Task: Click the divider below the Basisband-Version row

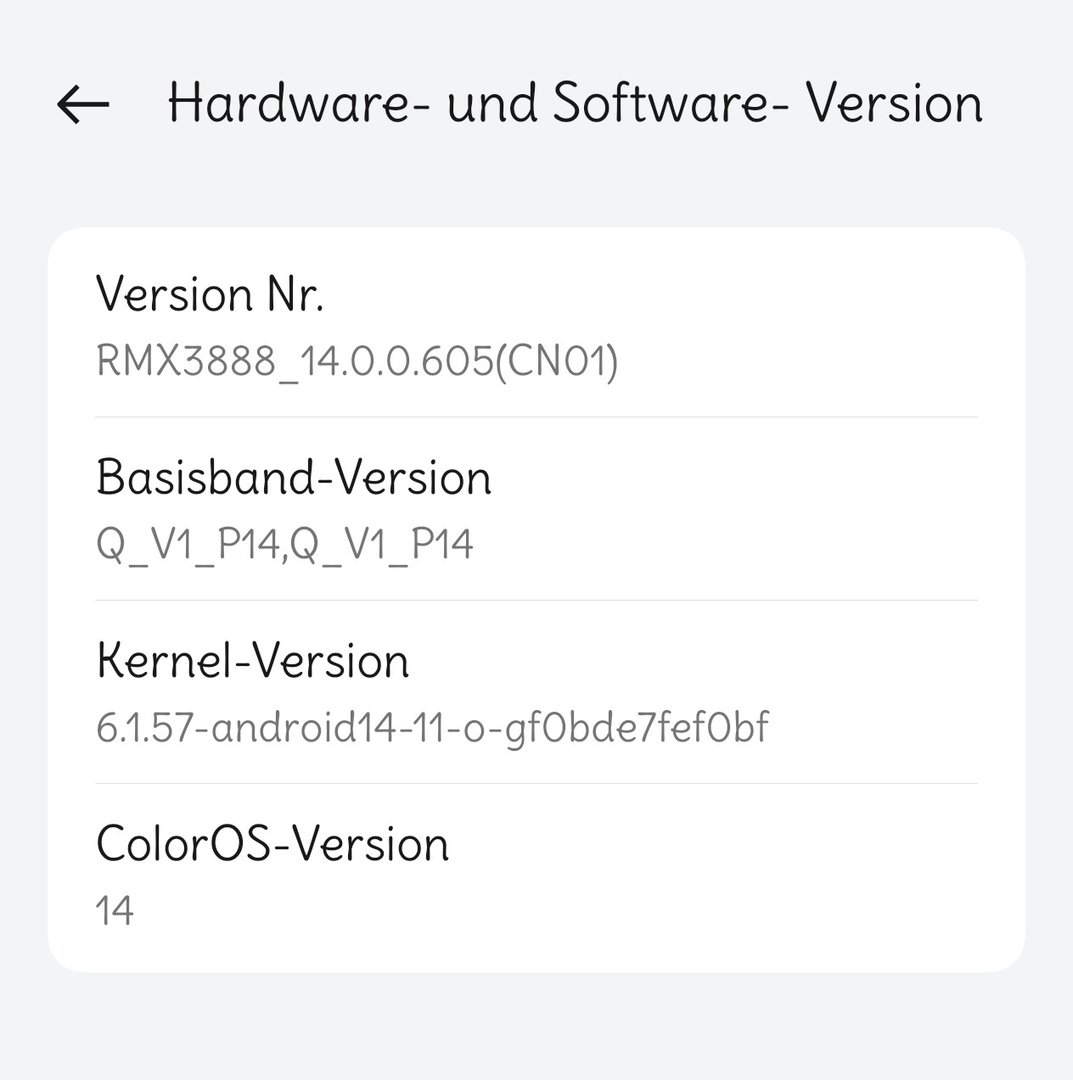Action: (536, 600)
